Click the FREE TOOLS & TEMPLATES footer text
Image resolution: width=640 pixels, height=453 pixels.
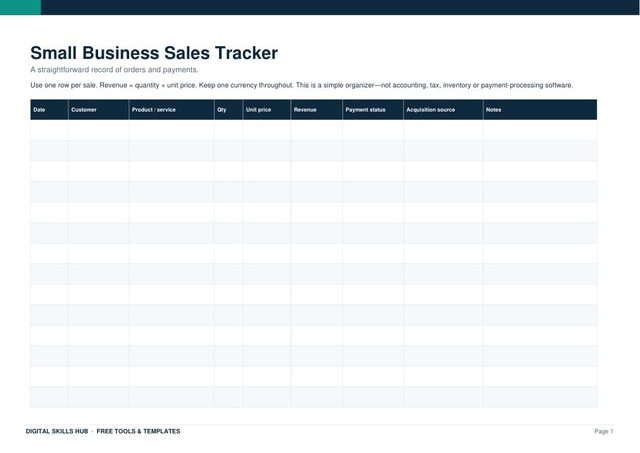pyautogui.click(x=138, y=431)
